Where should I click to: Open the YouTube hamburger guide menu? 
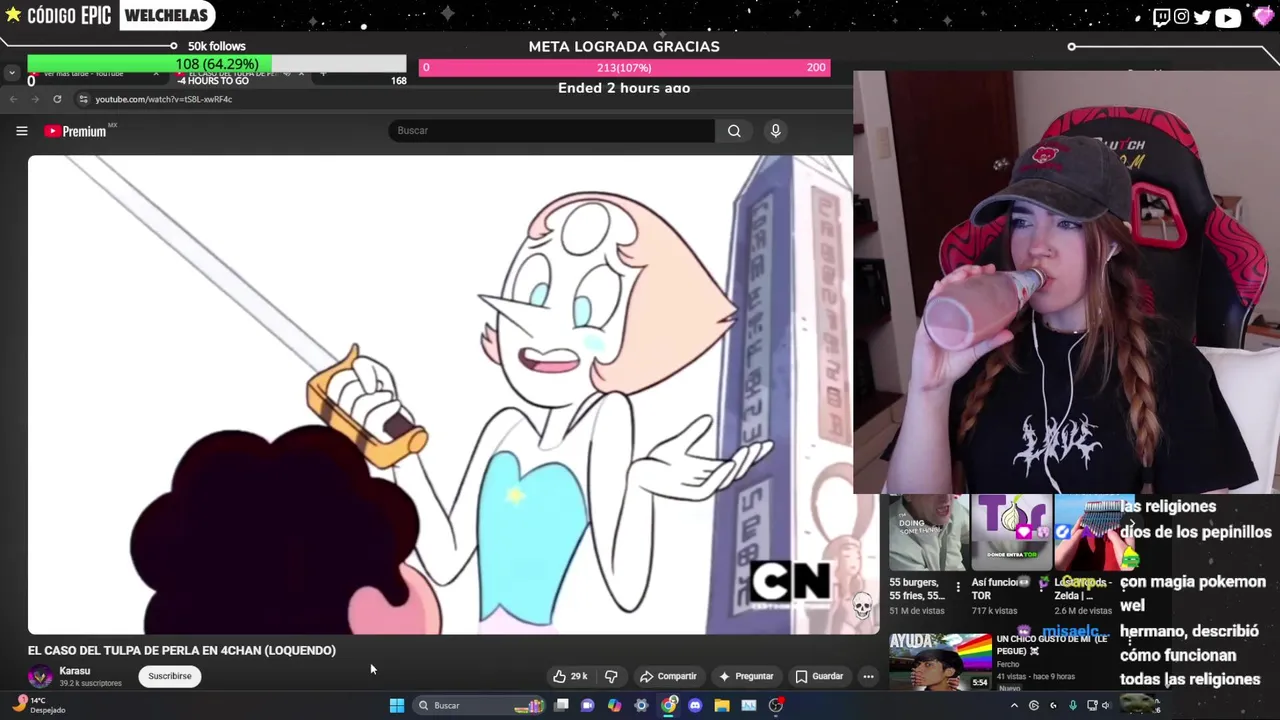(21, 131)
